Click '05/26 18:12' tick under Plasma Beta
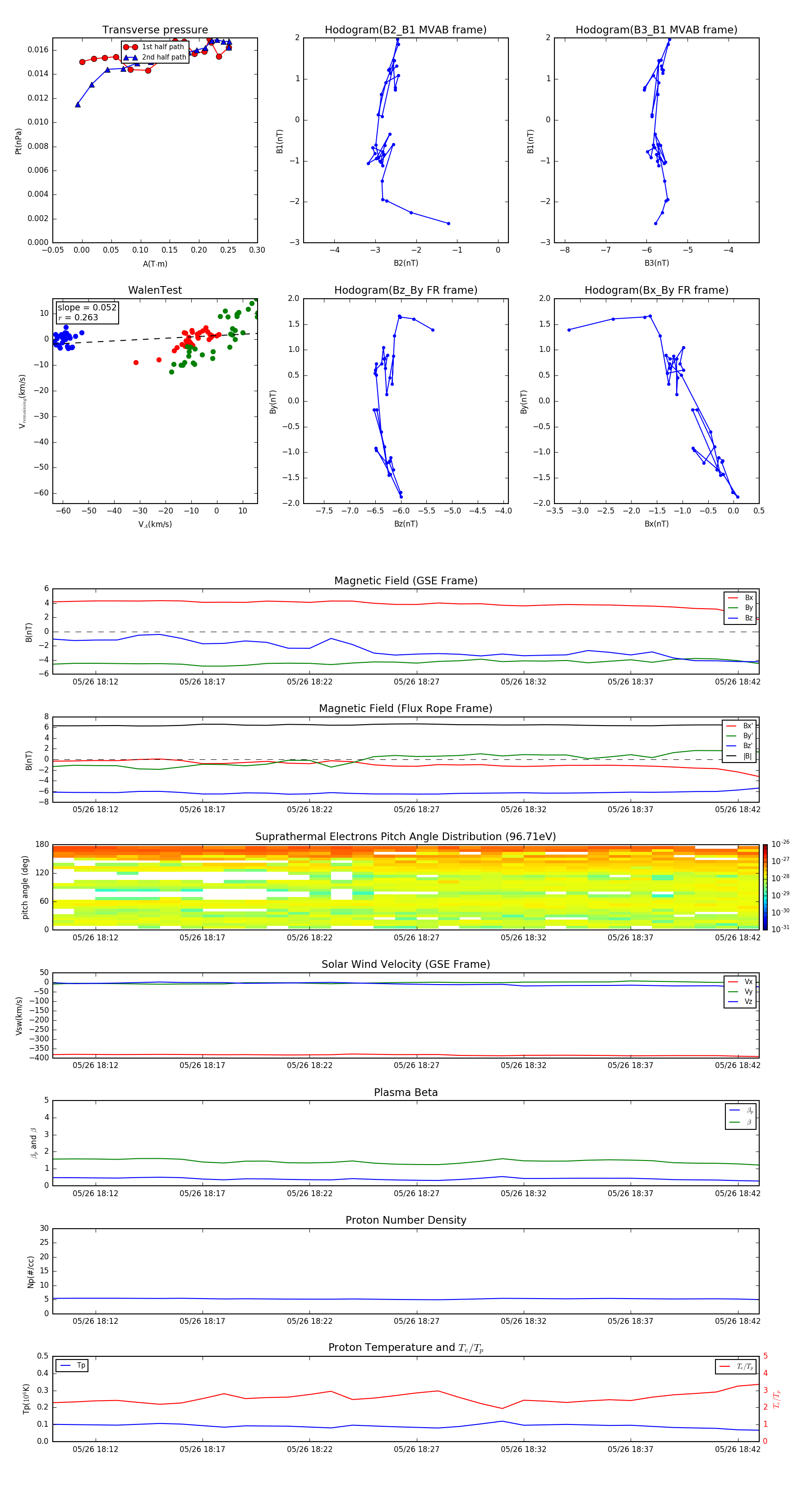Viewport: 812px width, 1489px height. [95, 1193]
